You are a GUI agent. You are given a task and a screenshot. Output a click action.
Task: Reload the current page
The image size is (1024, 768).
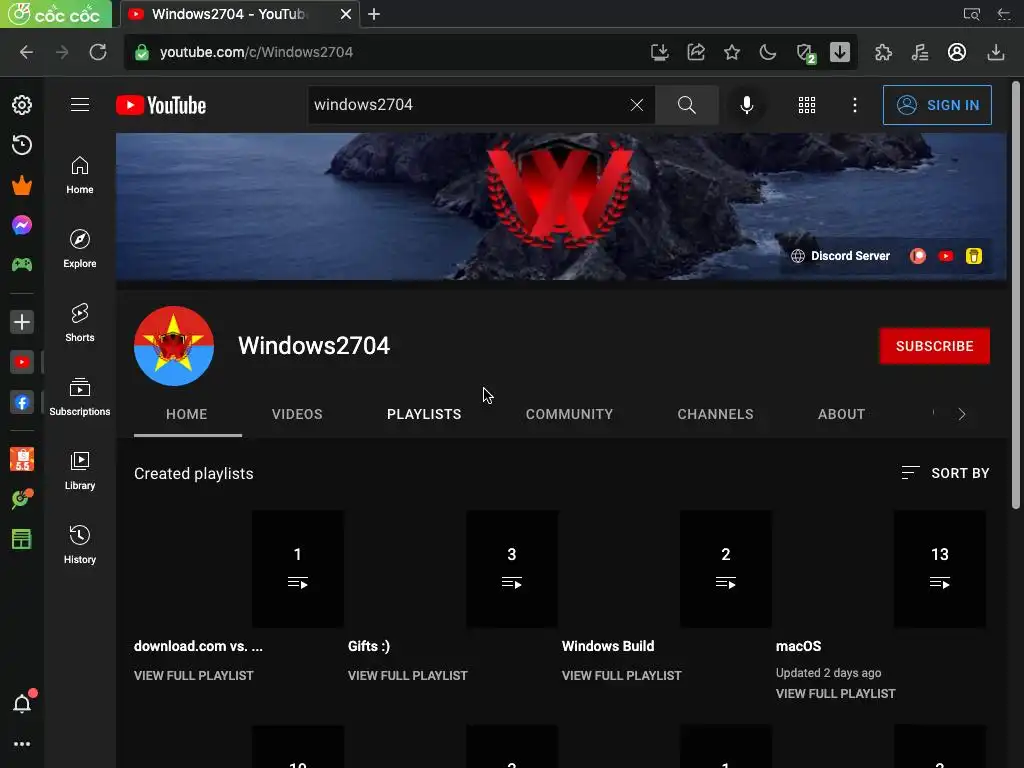(98, 52)
